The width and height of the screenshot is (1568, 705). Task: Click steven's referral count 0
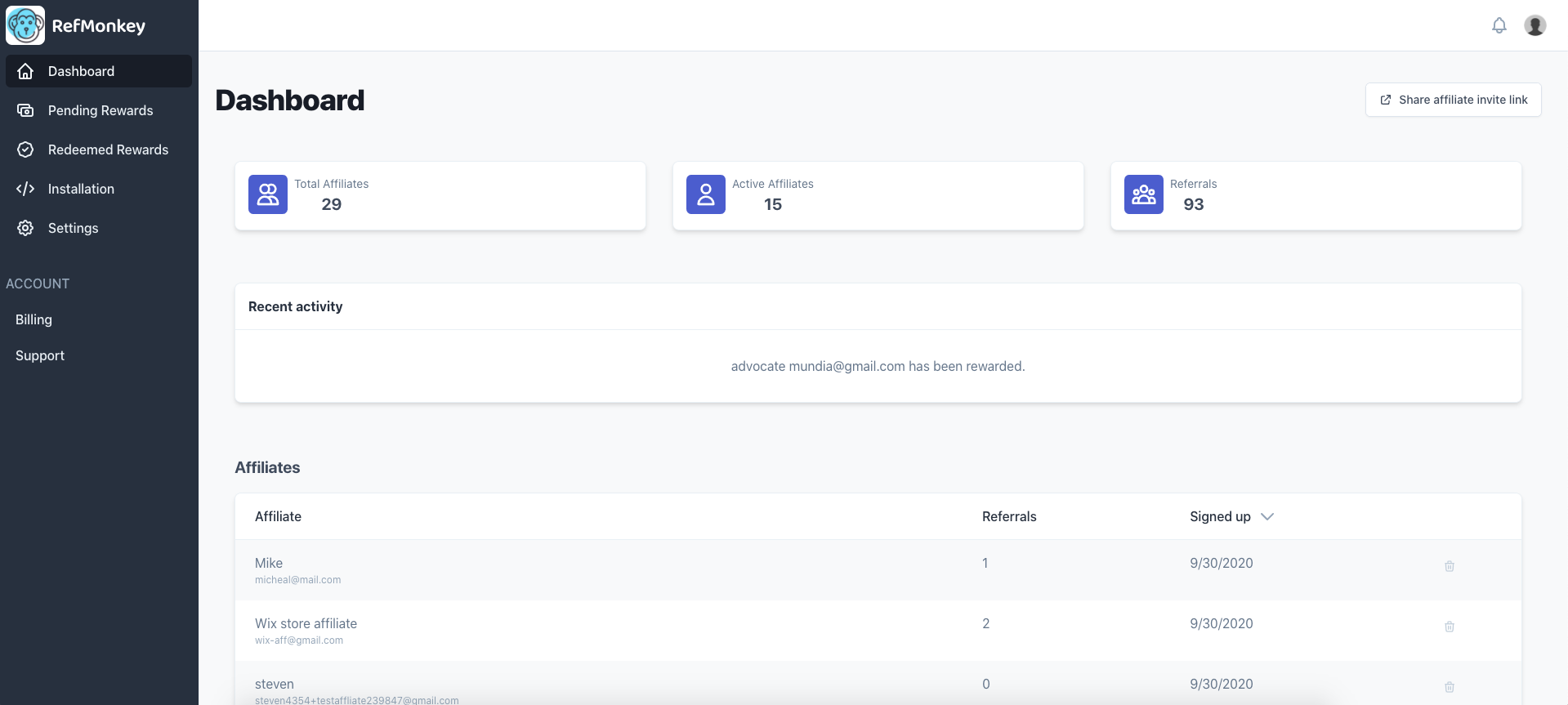click(986, 684)
